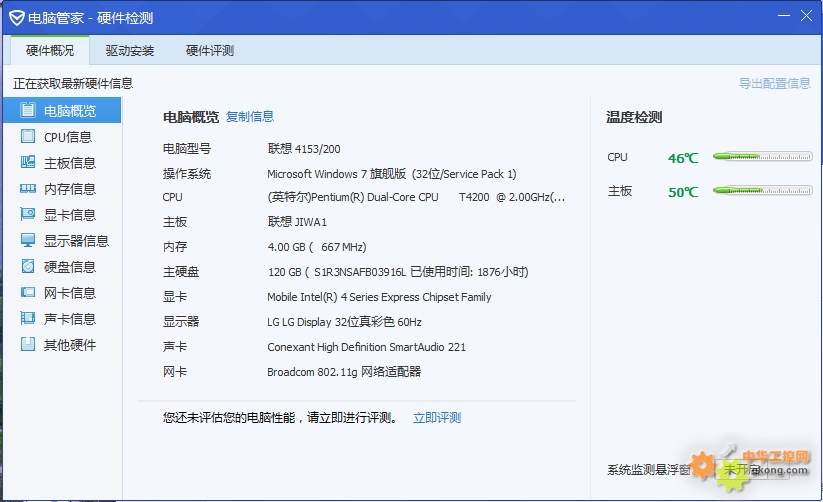
Task: Click the 46℃ CPU temperature value
Action: (683, 158)
